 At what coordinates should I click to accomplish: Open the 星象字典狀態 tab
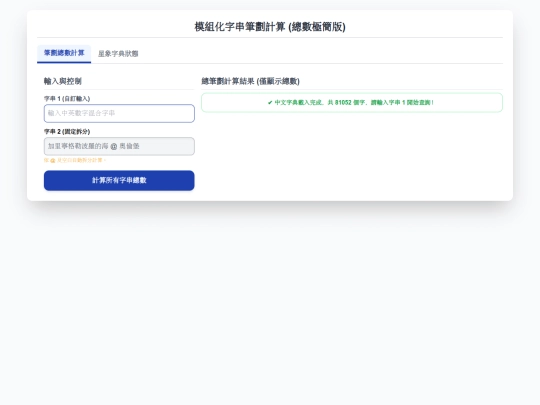pos(118,54)
